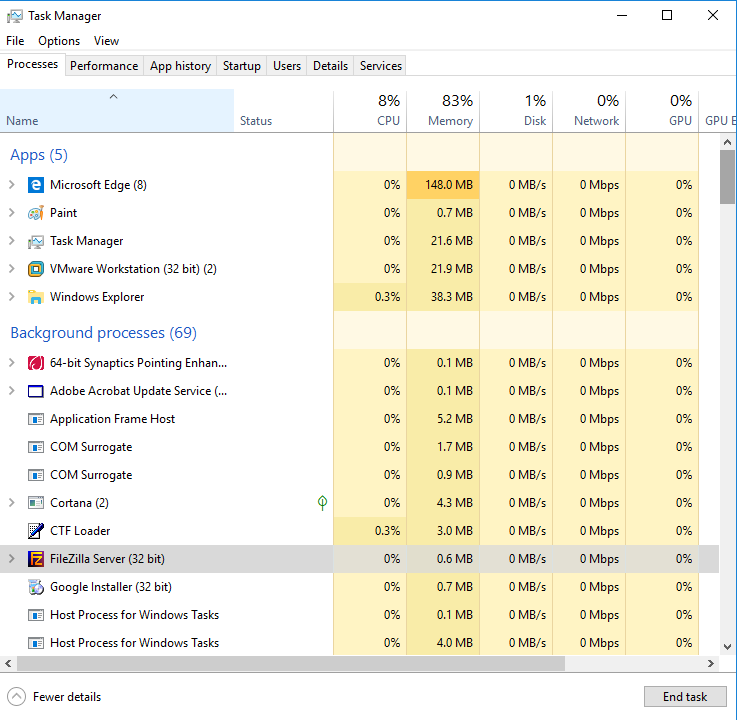Click the Background processes (69) heading

coord(103,333)
